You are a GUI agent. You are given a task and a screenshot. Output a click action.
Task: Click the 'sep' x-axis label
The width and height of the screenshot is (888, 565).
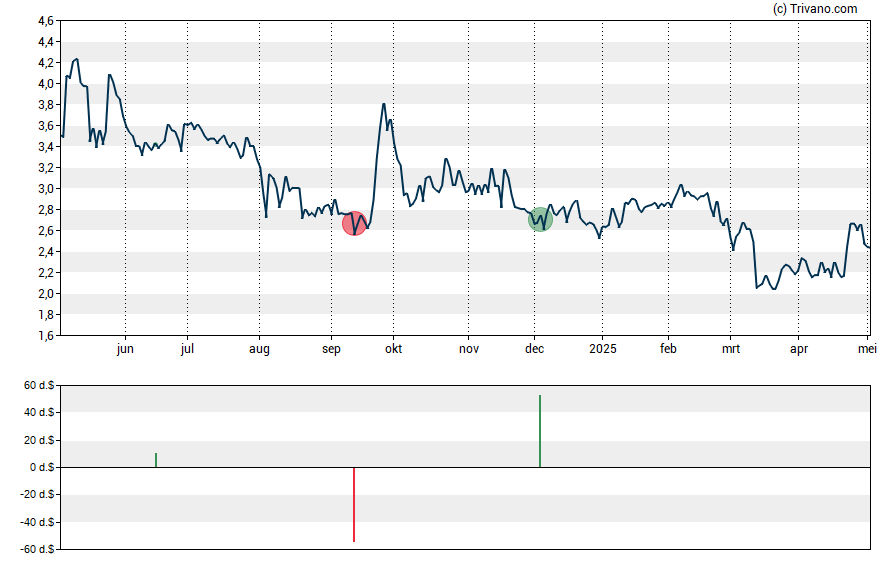click(x=331, y=349)
